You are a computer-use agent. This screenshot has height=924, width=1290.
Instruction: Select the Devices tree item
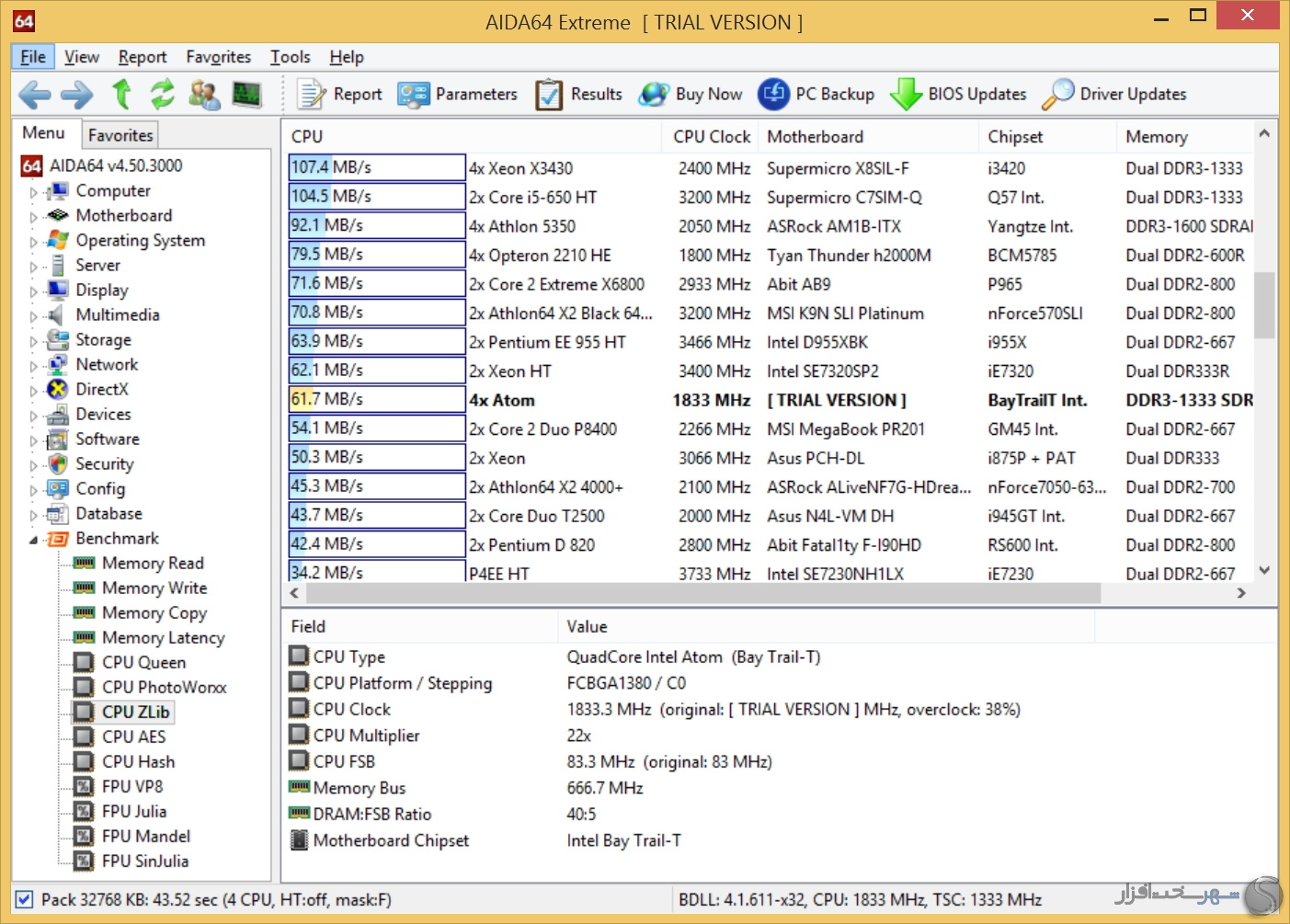103,414
